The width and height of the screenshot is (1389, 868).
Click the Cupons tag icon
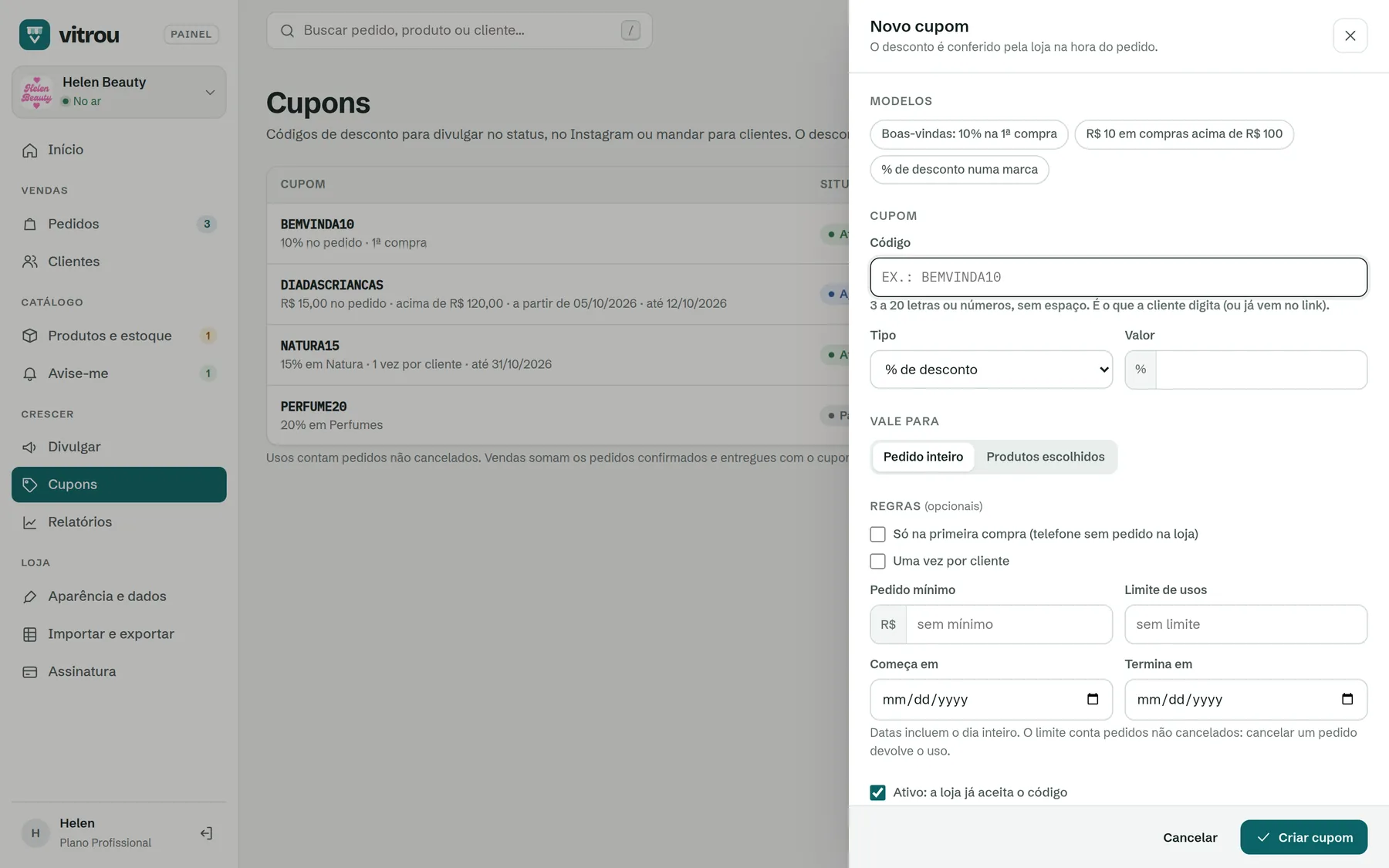coord(30,485)
